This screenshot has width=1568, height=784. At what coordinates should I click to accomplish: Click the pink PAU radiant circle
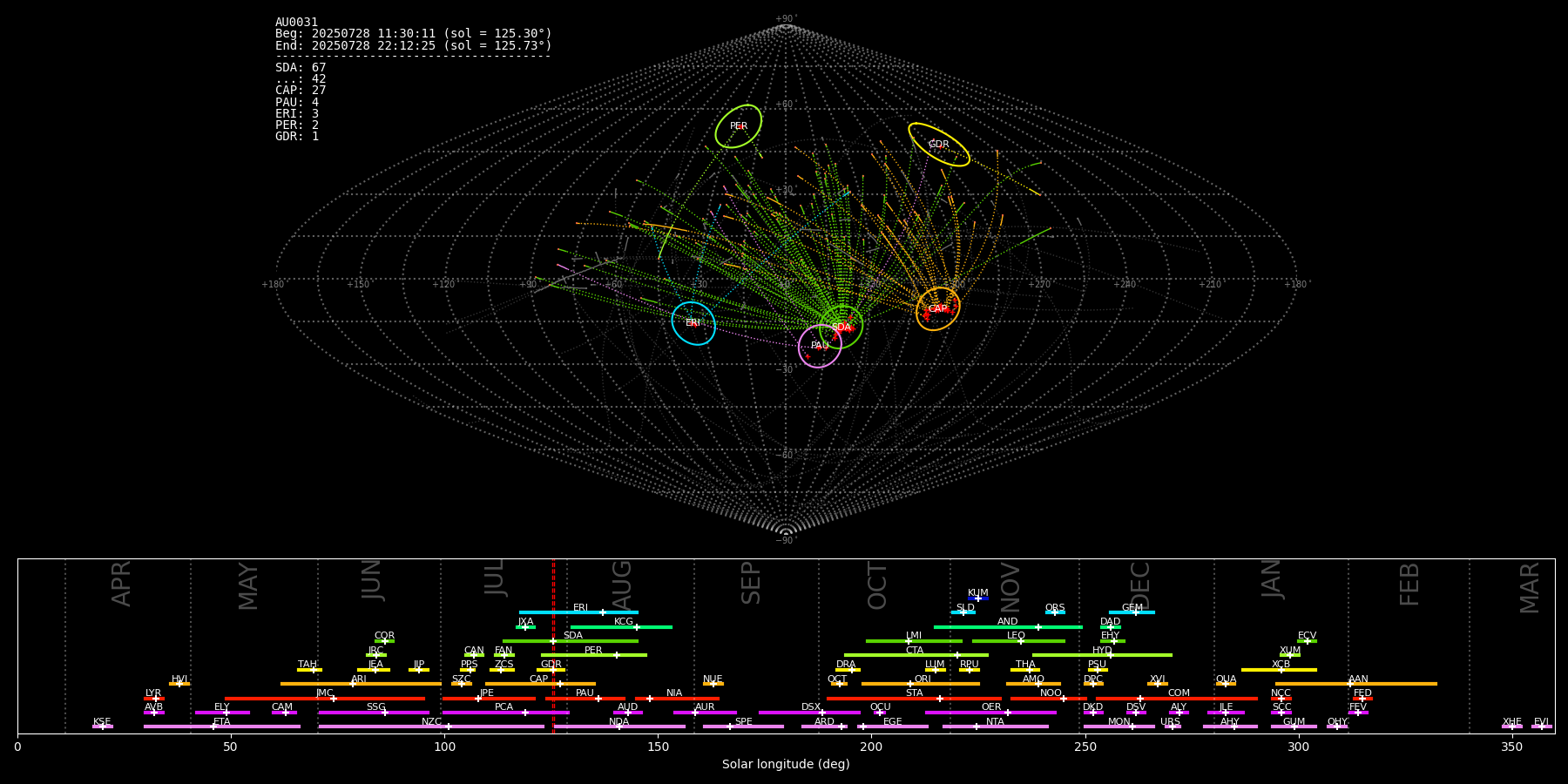click(820, 346)
